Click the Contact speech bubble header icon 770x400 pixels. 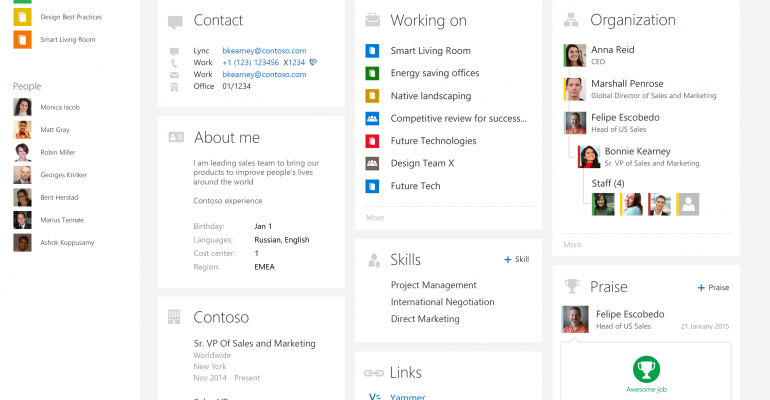[x=175, y=22]
